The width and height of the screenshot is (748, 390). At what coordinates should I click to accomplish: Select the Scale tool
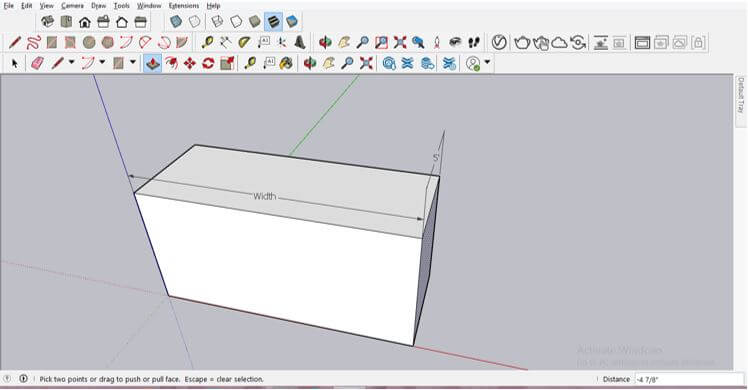click(x=227, y=63)
